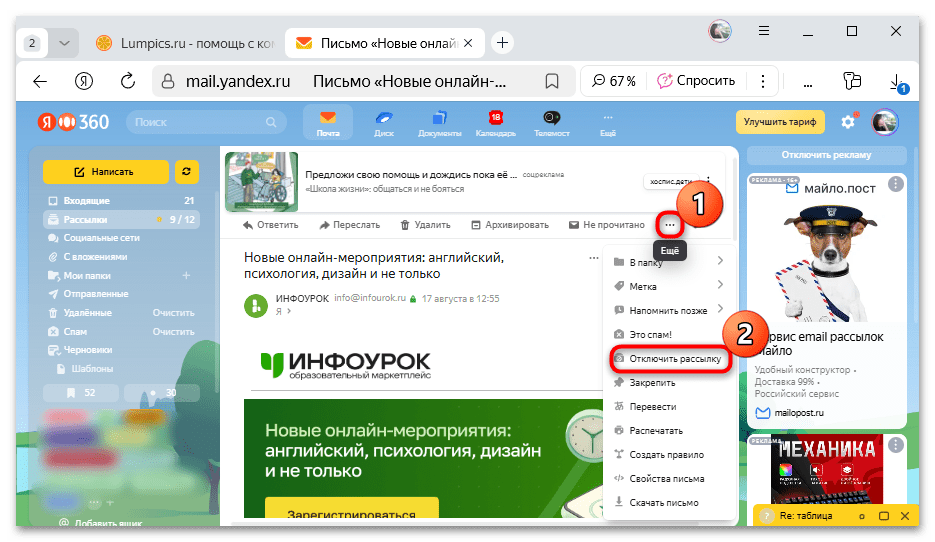
Task: Bookmark this page icon
Action: (552, 81)
